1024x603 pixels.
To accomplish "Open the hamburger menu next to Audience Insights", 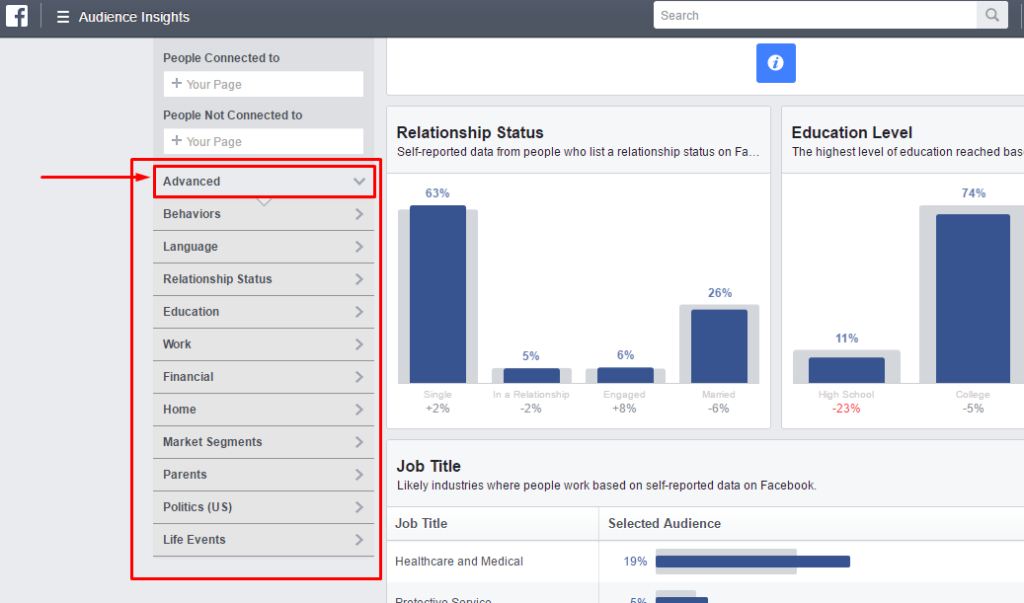I will click(63, 17).
